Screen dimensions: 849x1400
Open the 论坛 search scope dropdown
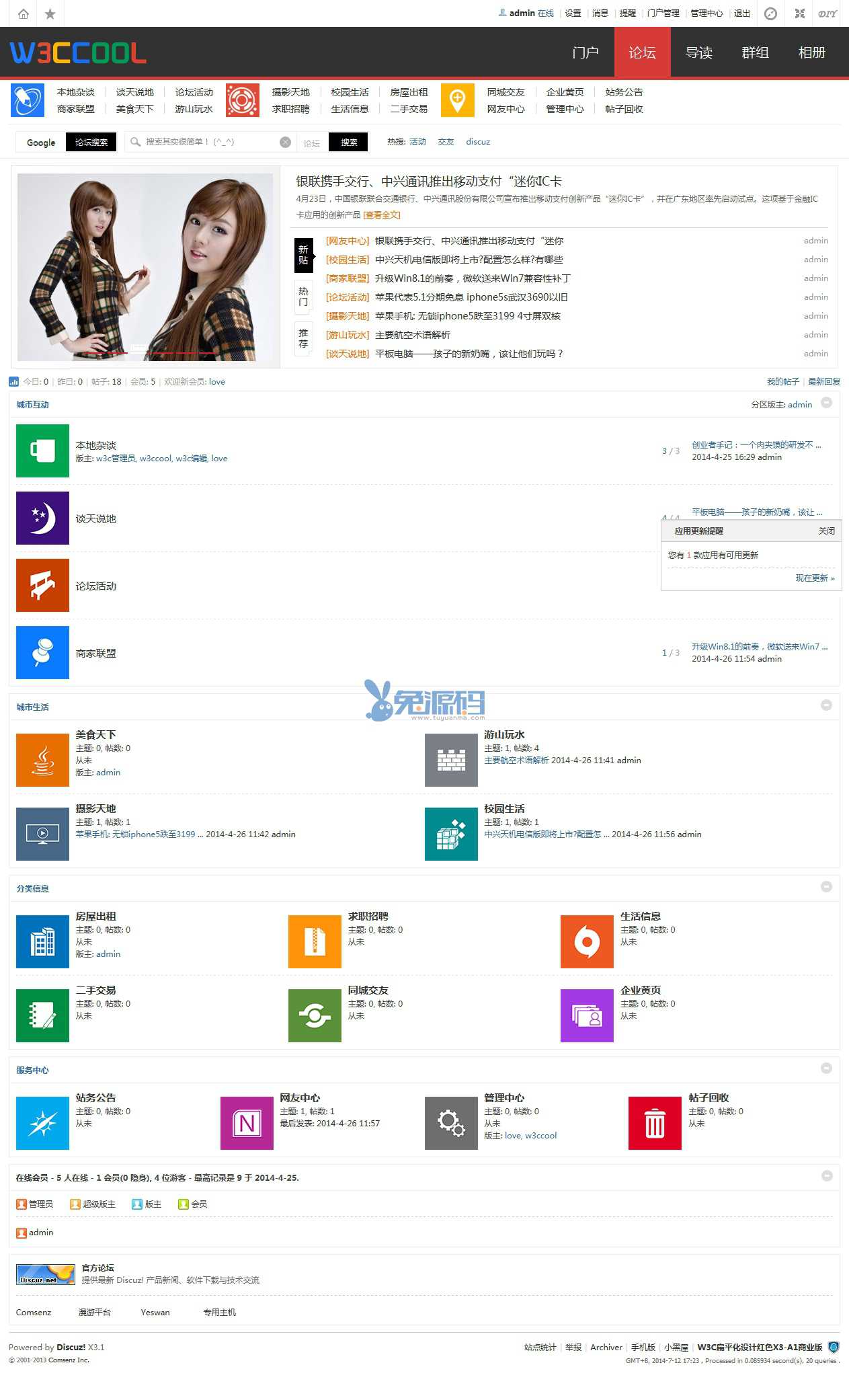tap(312, 143)
